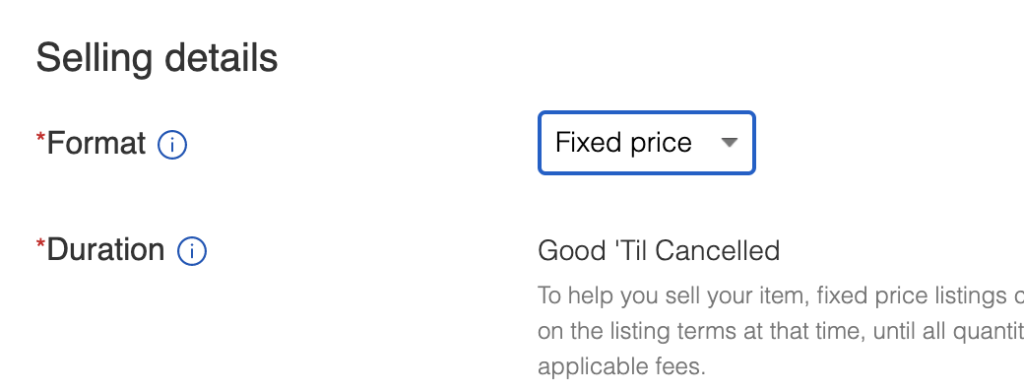Click the line 'on the listing terms'
This screenshot has width=1024, height=392.
(780, 331)
